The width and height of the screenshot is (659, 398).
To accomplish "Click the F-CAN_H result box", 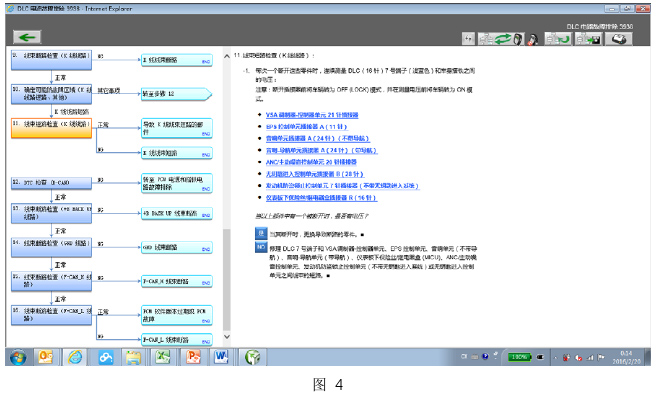I will coord(177,282).
